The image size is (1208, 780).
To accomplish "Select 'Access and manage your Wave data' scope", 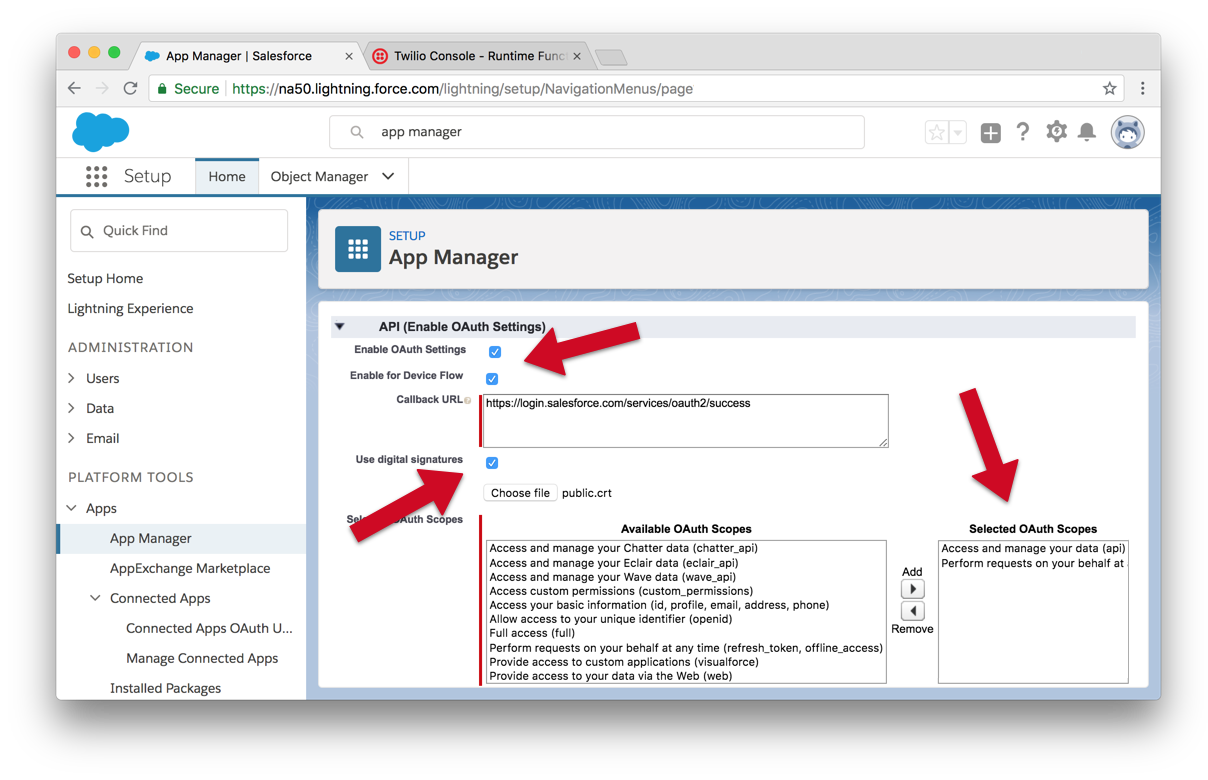I will 612,577.
